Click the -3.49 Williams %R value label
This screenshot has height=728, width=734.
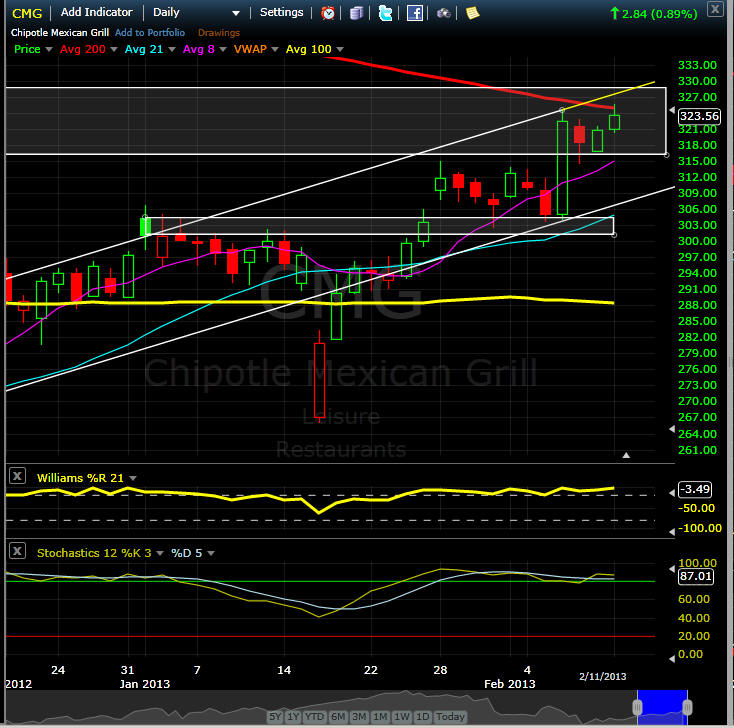(x=695, y=489)
